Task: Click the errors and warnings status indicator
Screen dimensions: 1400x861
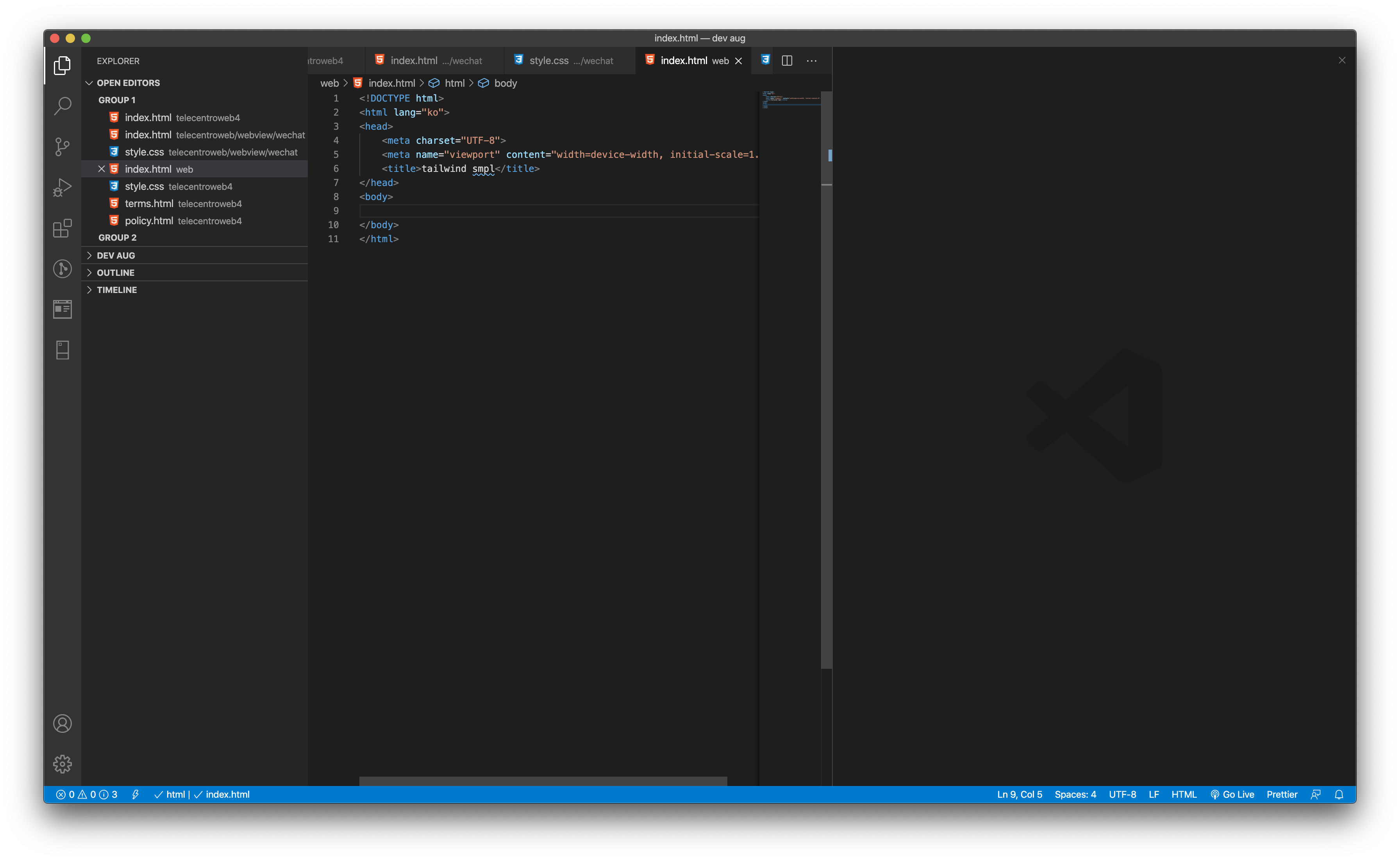Action: (x=87, y=794)
